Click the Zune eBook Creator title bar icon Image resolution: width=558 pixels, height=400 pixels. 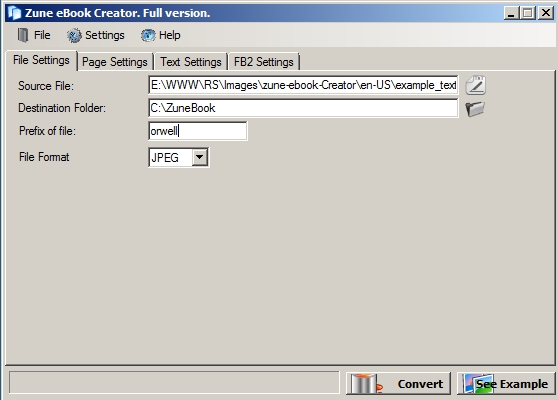pyautogui.click(x=15, y=13)
